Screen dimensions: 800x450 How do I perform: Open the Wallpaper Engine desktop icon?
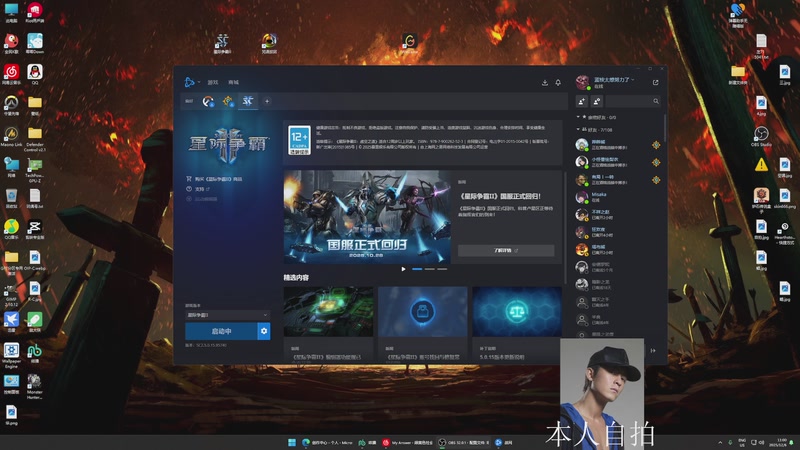pyautogui.click(x=11, y=356)
